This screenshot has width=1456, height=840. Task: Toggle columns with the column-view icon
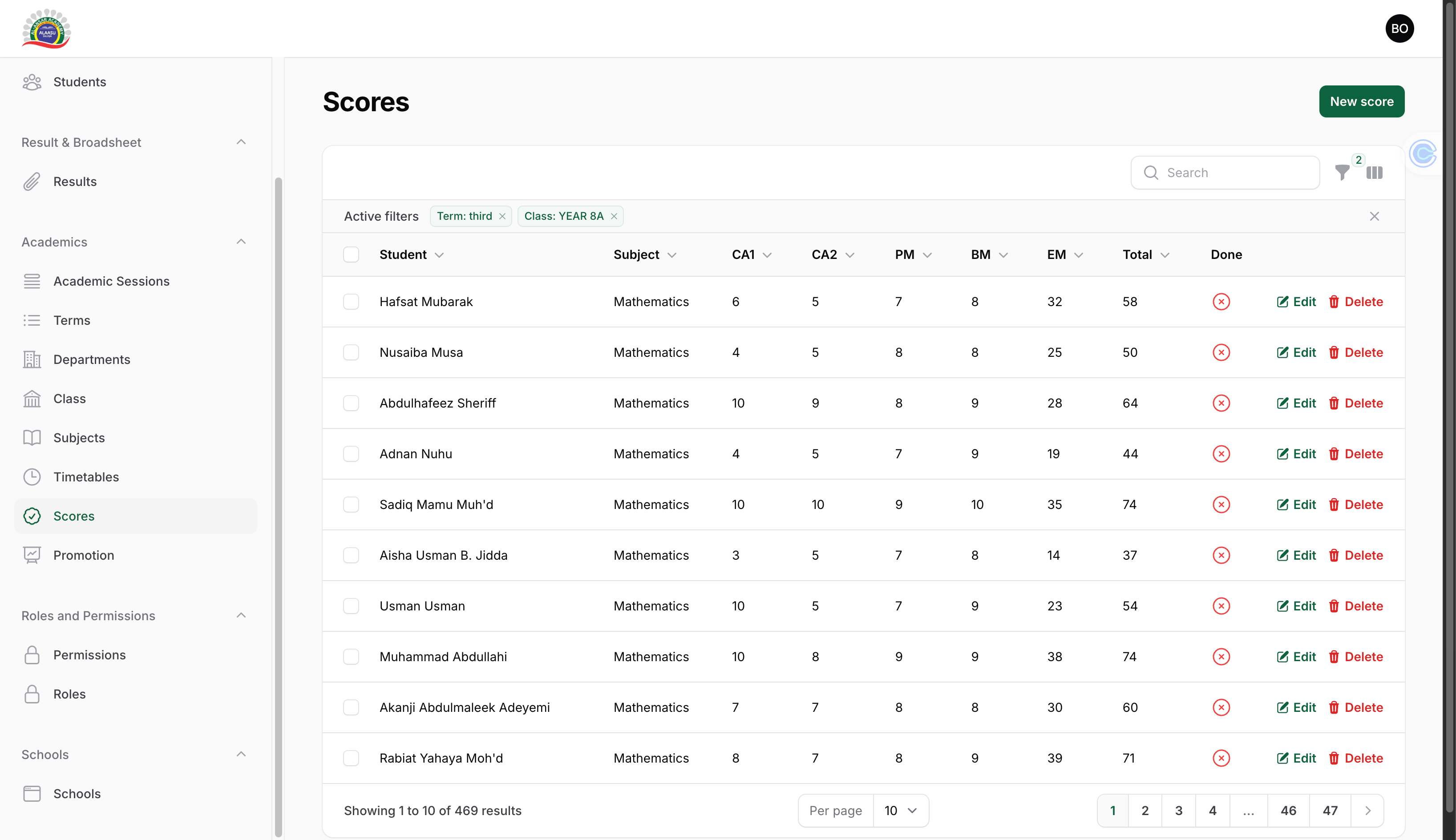click(x=1375, y=173)
